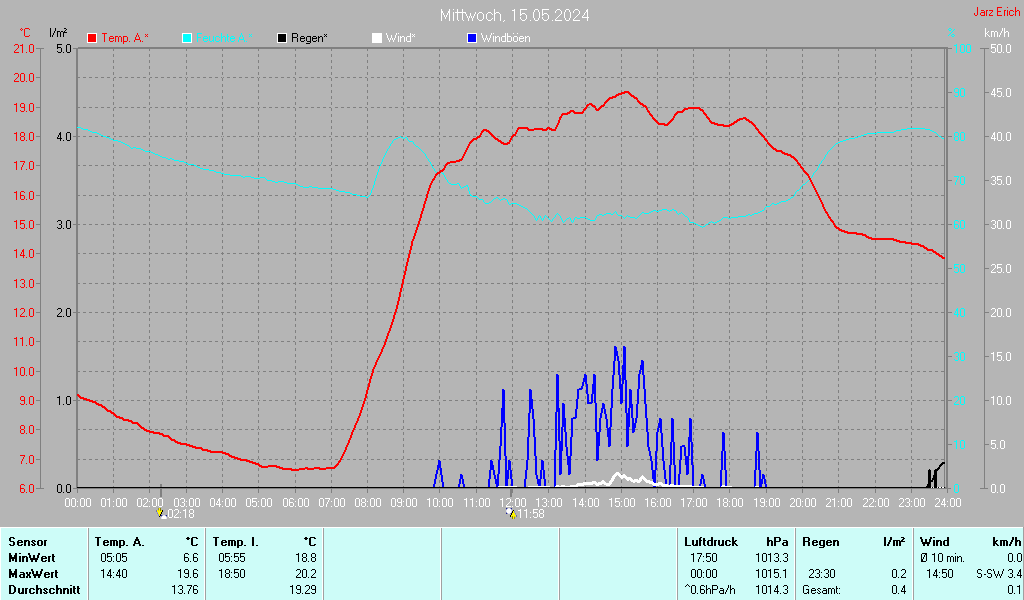Click the Temp. I. column header

coord(235,541)
